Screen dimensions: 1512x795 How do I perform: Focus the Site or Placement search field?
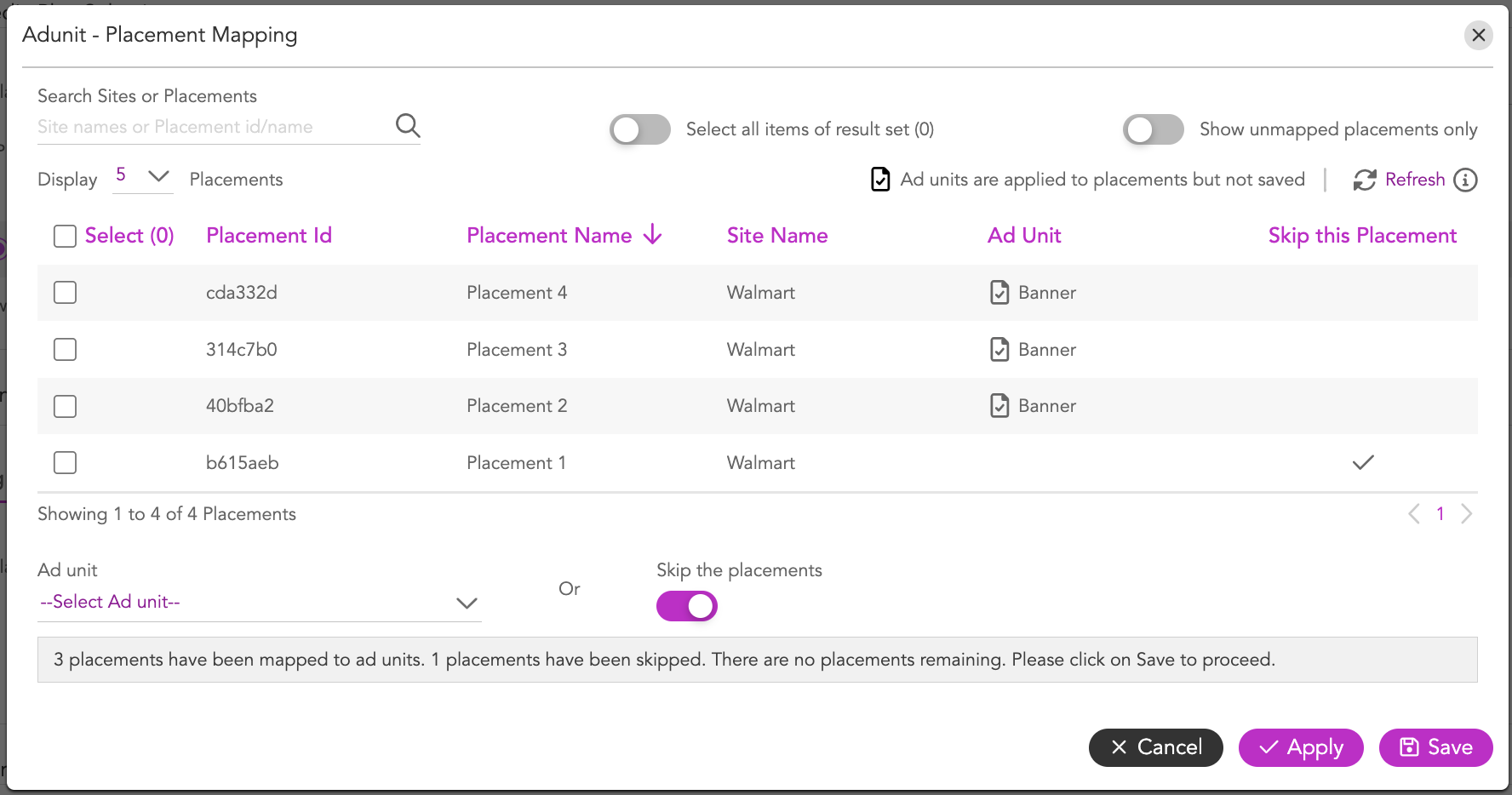pos(213,127)
